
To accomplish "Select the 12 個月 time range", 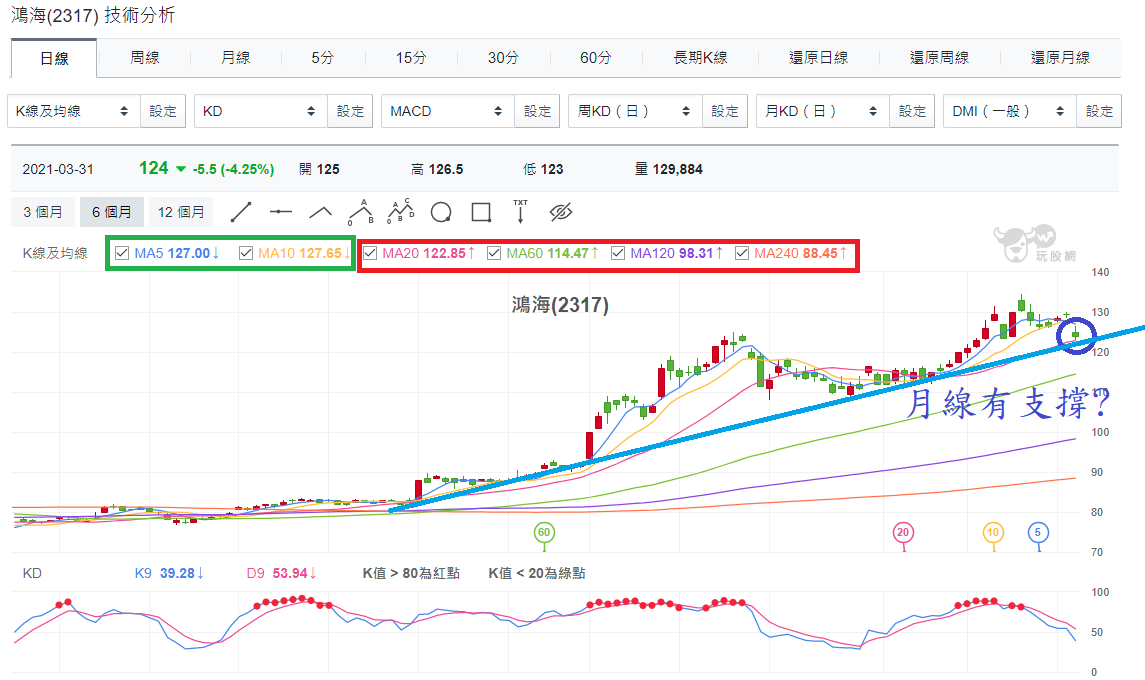I will coord(181,212).
